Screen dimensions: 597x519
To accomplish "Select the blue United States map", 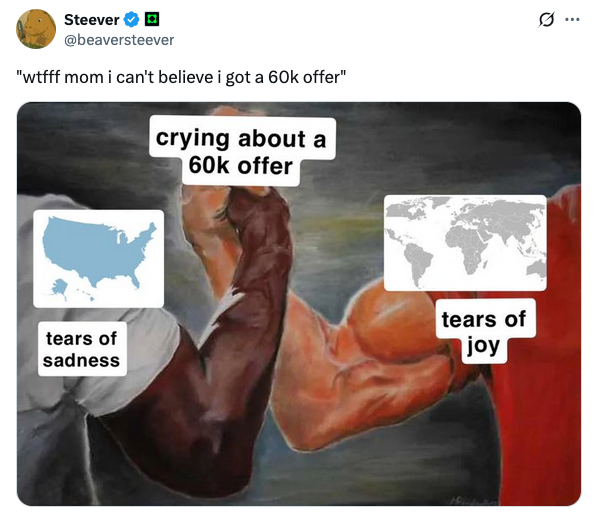I will point(99,259).
